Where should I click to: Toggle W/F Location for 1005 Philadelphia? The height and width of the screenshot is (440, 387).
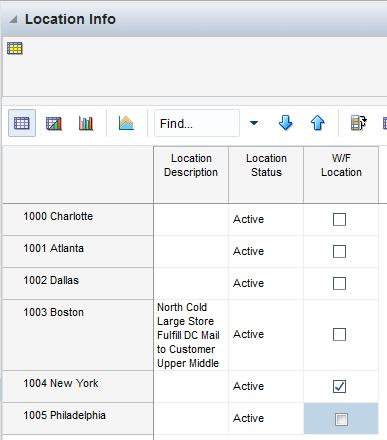pos(341,419)
